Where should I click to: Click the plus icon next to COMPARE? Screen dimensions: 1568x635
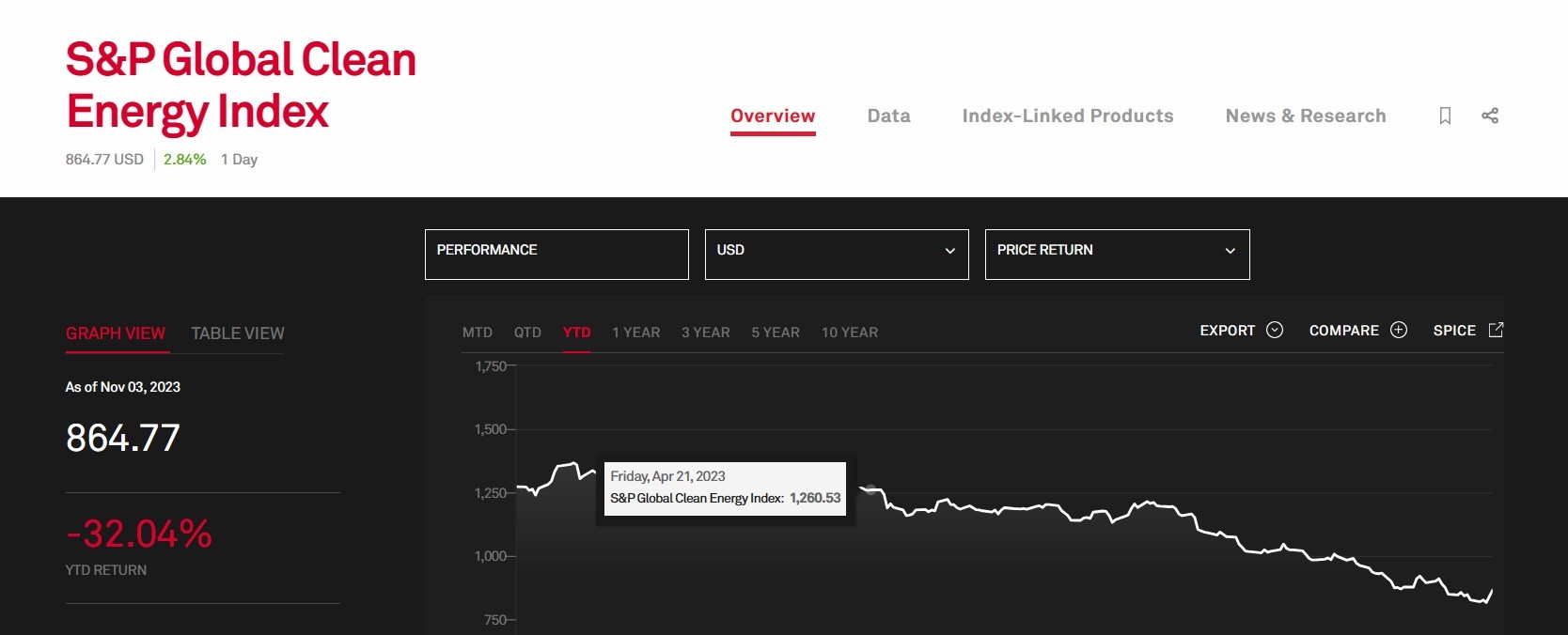click(1399, 330)
